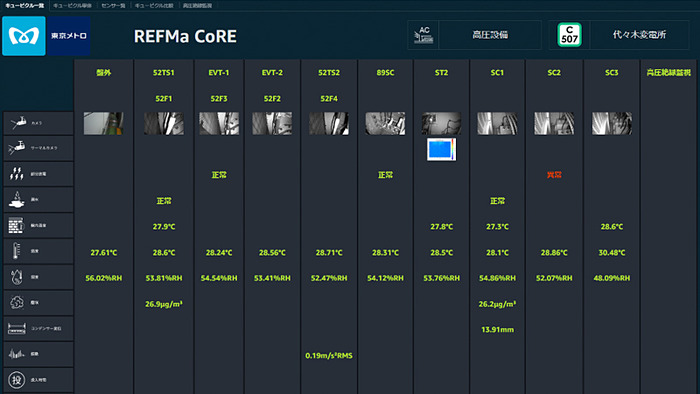Open the SC2 column header
Image resolution: width=700 pixels, height=394 pixels.
(554, 72)
